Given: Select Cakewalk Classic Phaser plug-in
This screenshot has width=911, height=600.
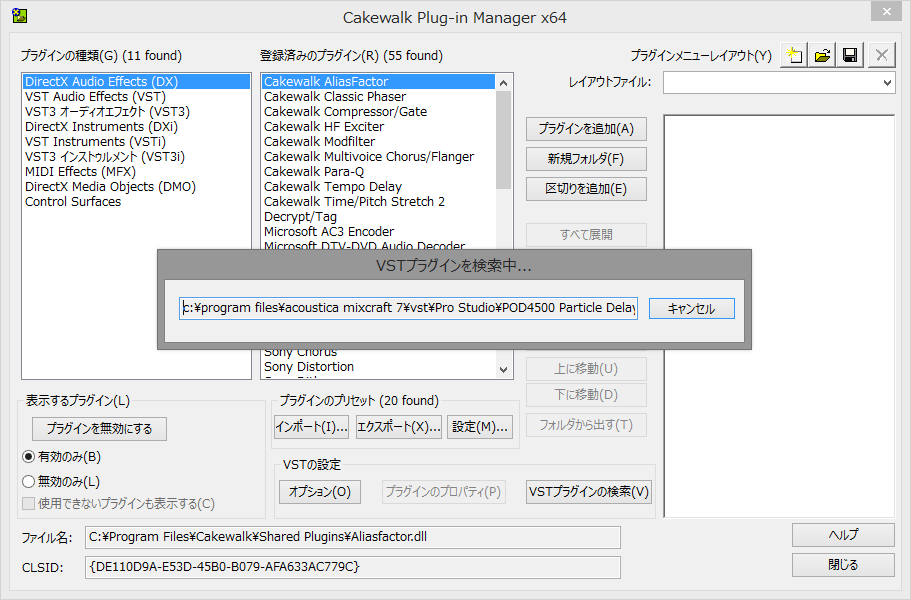Looking at the screenshot, I should tap(379, 97).
